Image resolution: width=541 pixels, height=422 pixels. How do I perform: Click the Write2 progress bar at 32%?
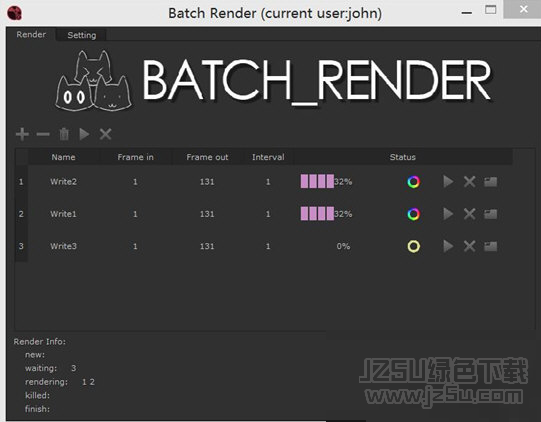326,181
